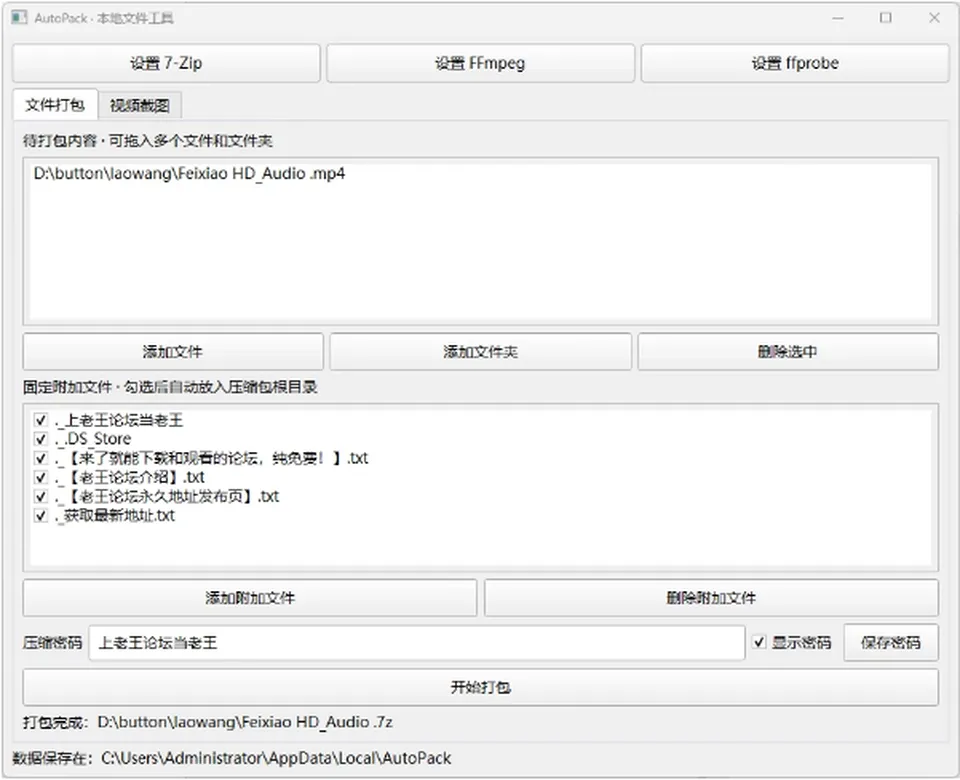The width and height of the screenshot is (960, 780).
Task: Disable the 显示密码 checkbox
Action: 759,642
